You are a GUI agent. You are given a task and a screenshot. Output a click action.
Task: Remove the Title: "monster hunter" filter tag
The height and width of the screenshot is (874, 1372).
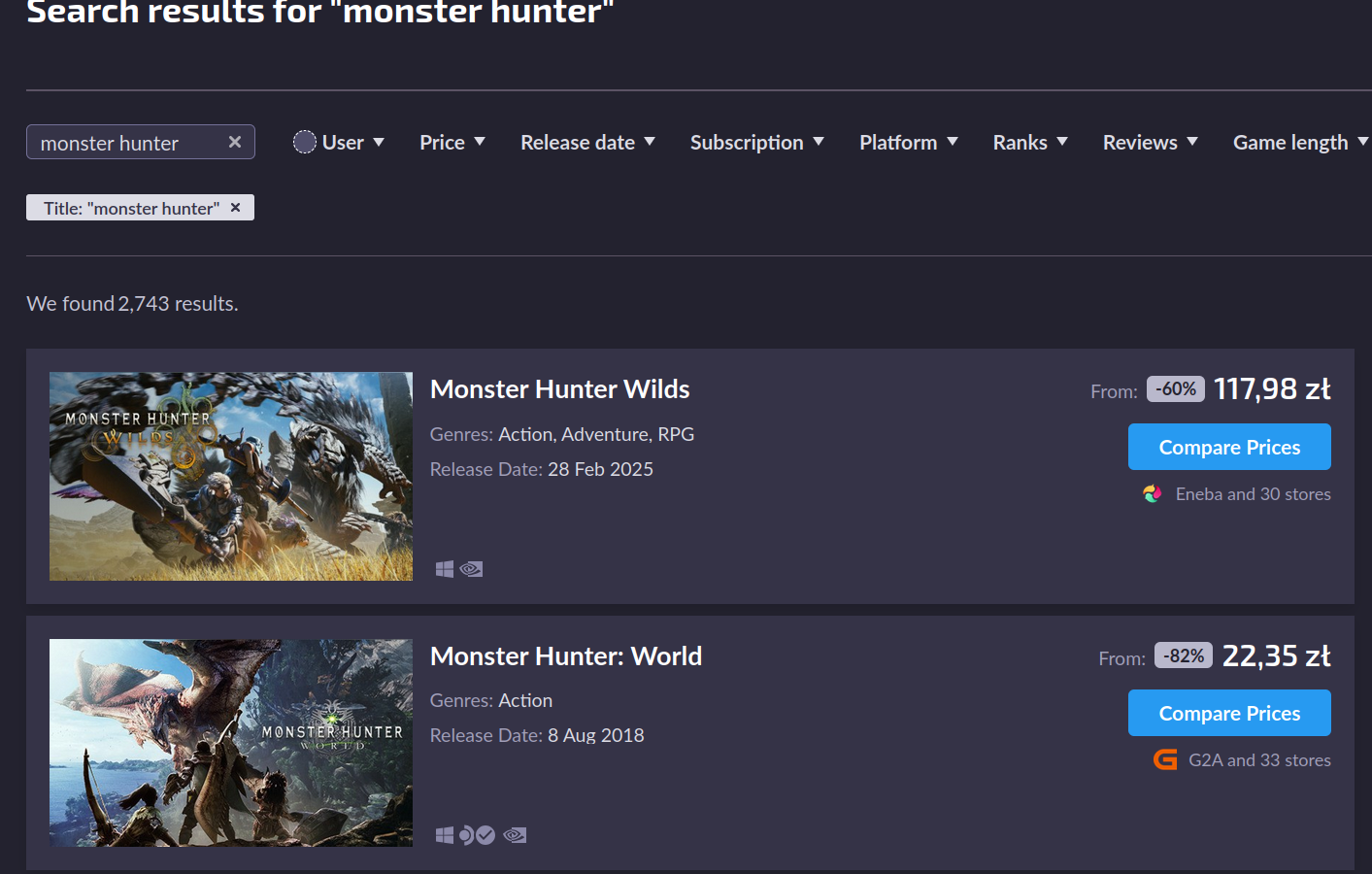click(235, 207)
